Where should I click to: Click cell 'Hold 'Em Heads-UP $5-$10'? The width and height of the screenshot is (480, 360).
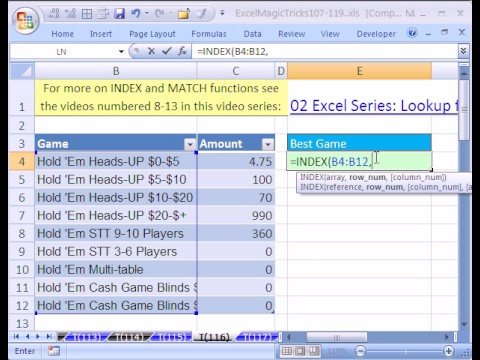point(116,179)
